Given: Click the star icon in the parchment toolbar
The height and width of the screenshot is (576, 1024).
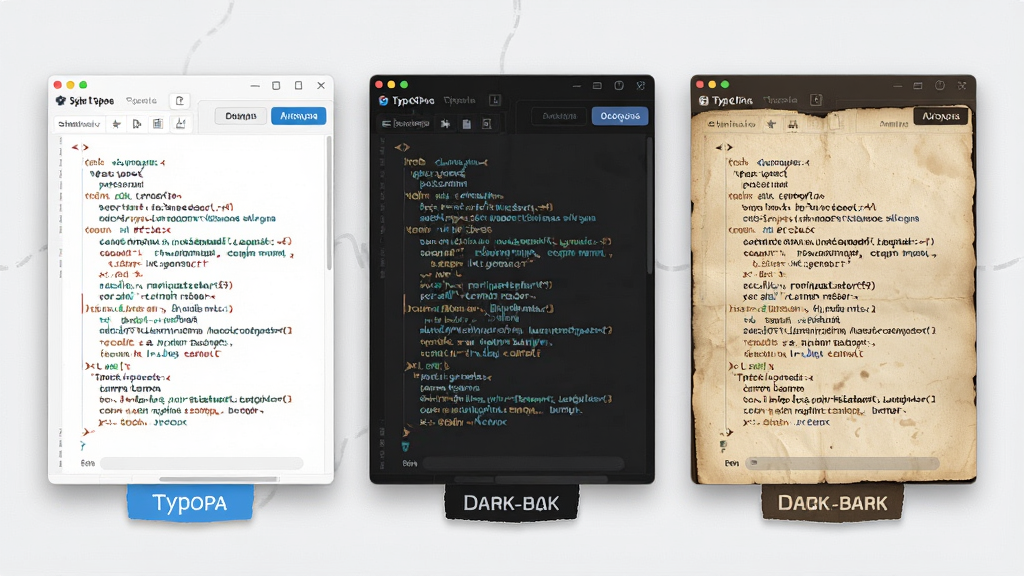Looking at the screenshot, I should (771, 123).
